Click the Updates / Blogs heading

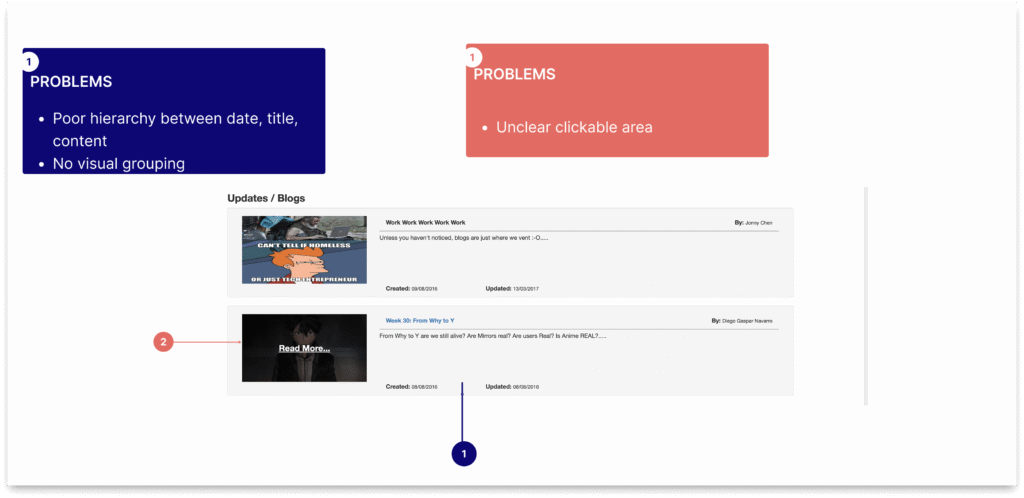[x=266, y=198]
